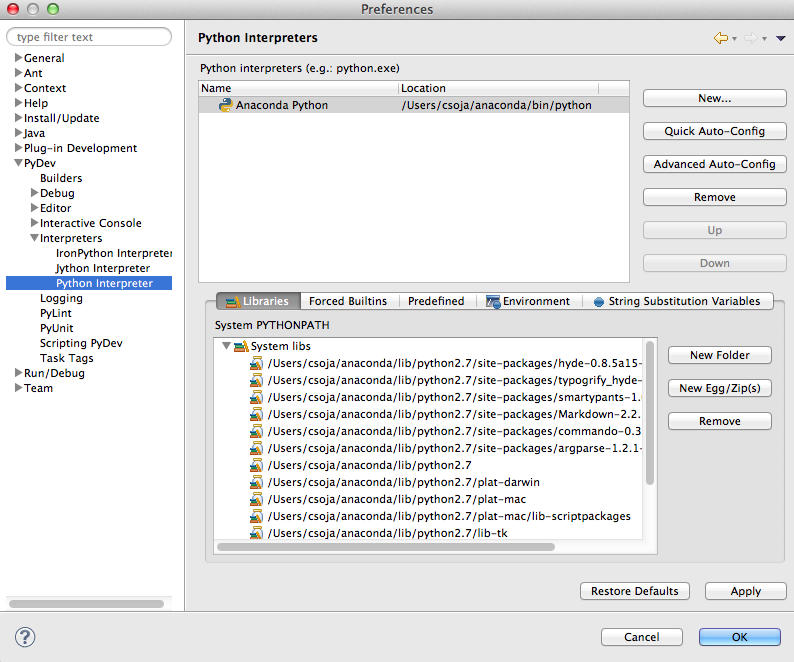This screenshot has height=662, width=794.
Task: Open the PyLint preferences page
Action: click(x=56, y=313)
